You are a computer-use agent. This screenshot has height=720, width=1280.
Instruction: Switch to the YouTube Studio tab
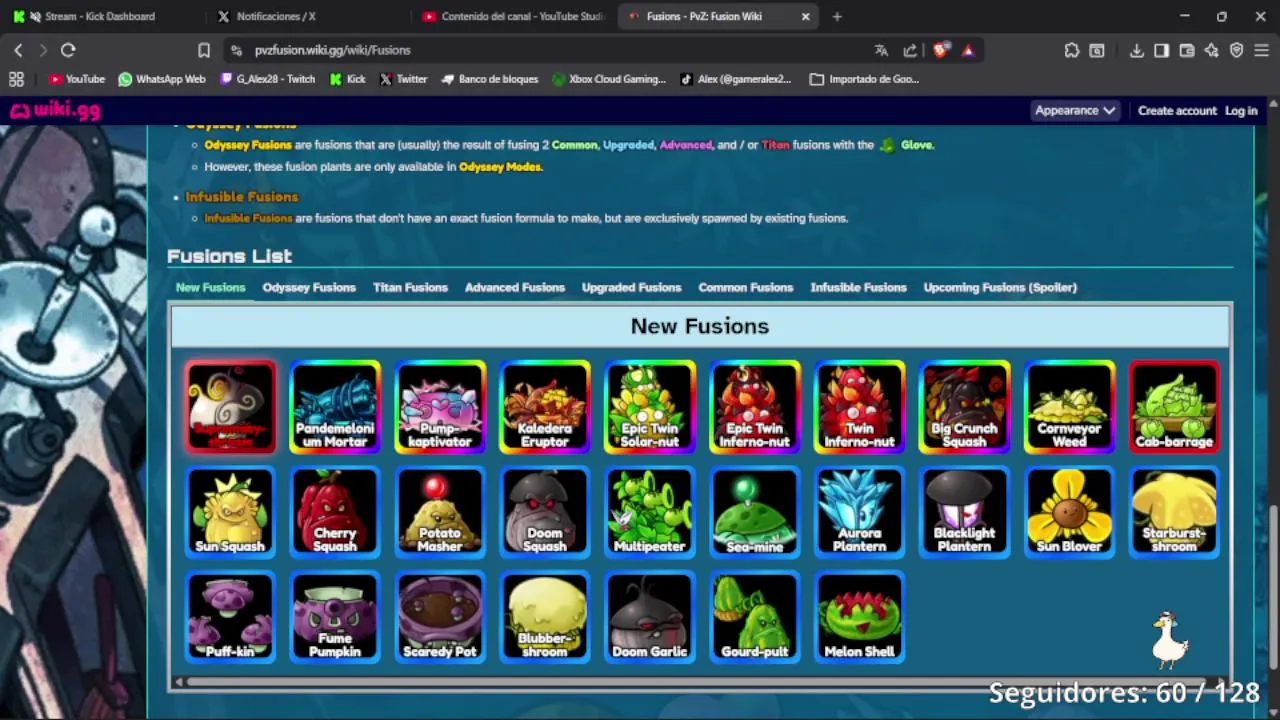pyautogui.click(x=514, y=16)
